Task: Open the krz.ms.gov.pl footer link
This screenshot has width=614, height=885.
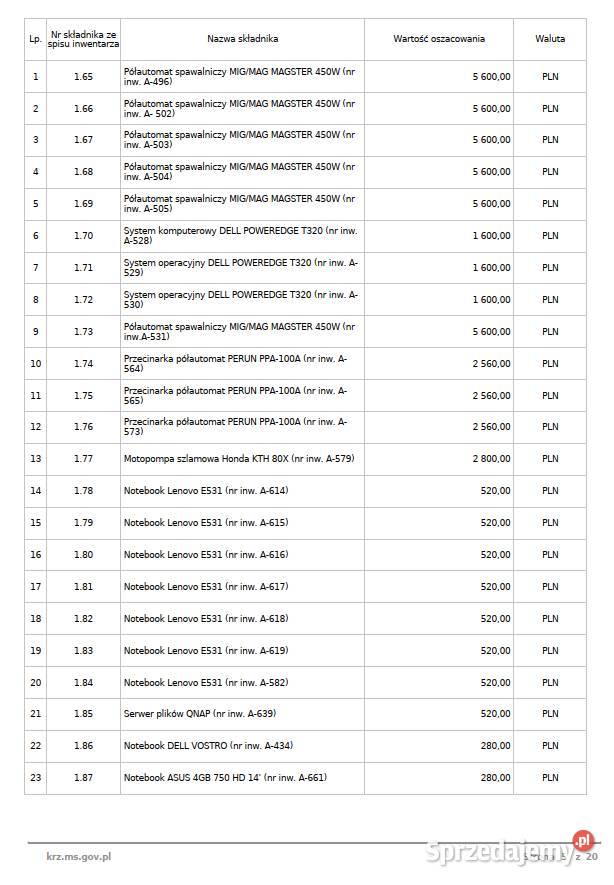Action: tap(78, 856)
